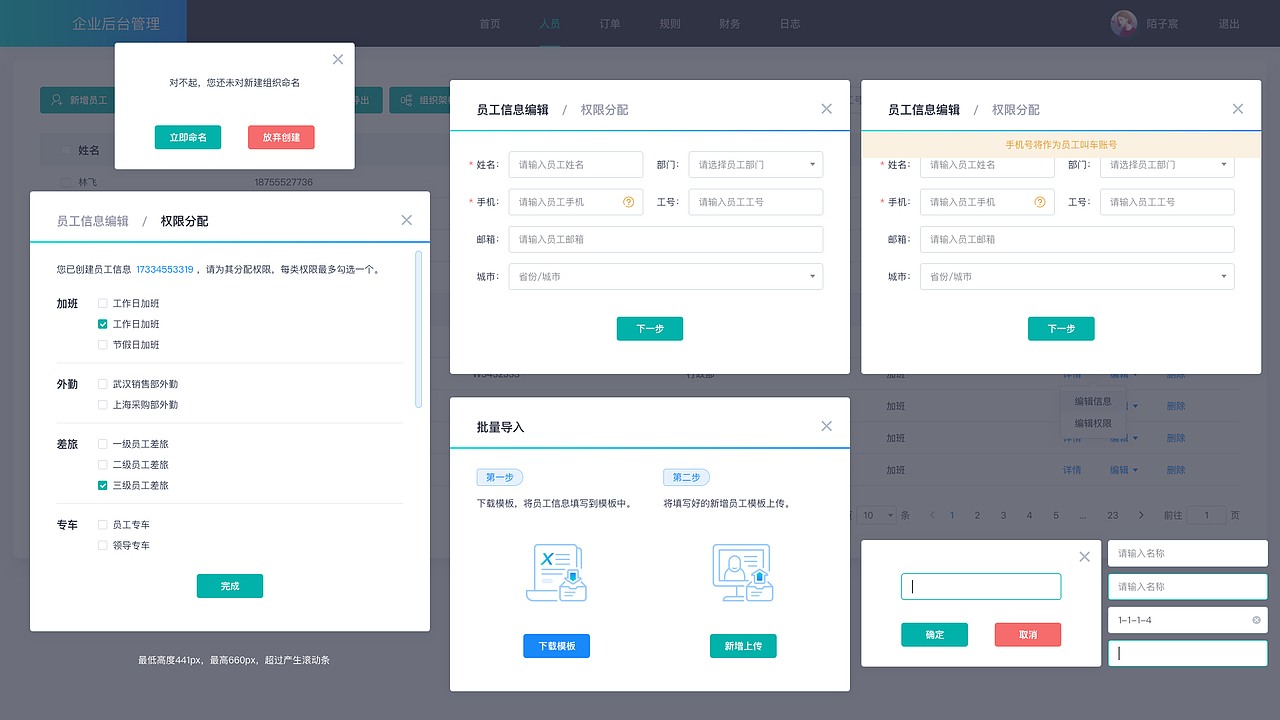Click the organization tree icon beside 组织架构
The width and height of the screenshot is (1280, 720).
[x=407, y=100]
